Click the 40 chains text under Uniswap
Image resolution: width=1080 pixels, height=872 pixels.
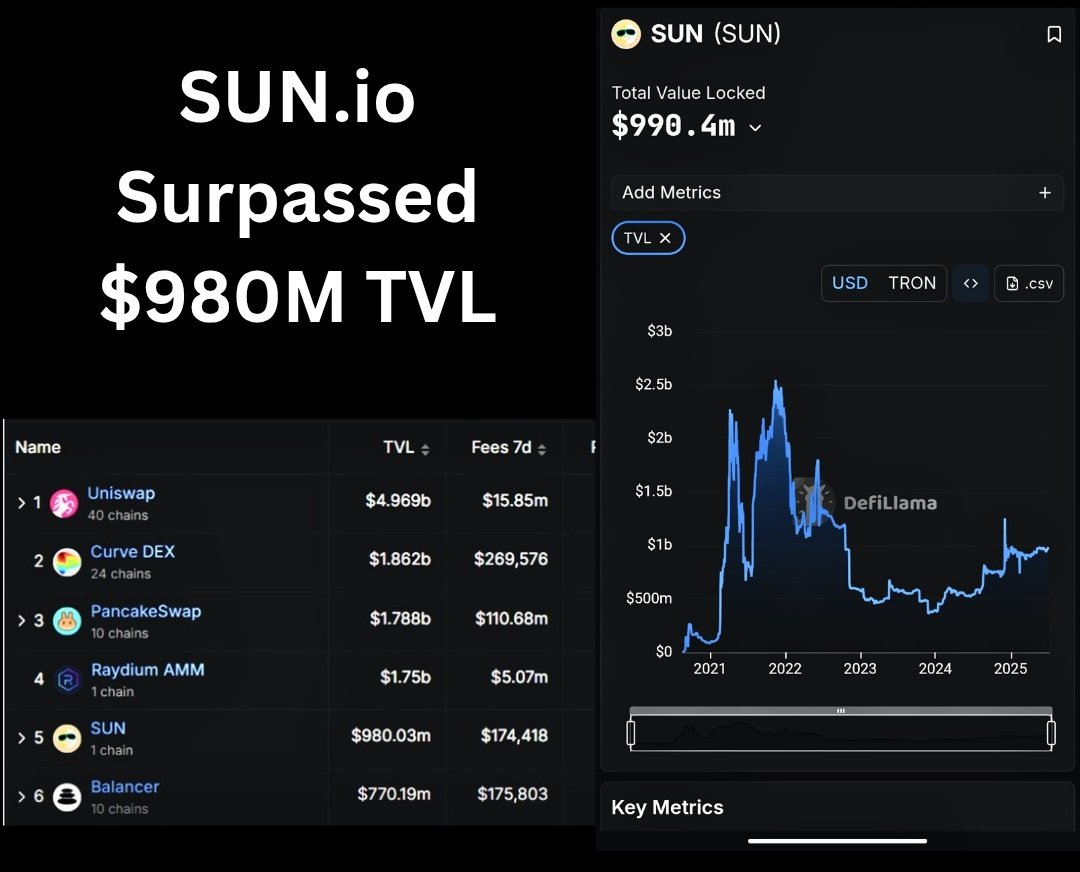118,515
